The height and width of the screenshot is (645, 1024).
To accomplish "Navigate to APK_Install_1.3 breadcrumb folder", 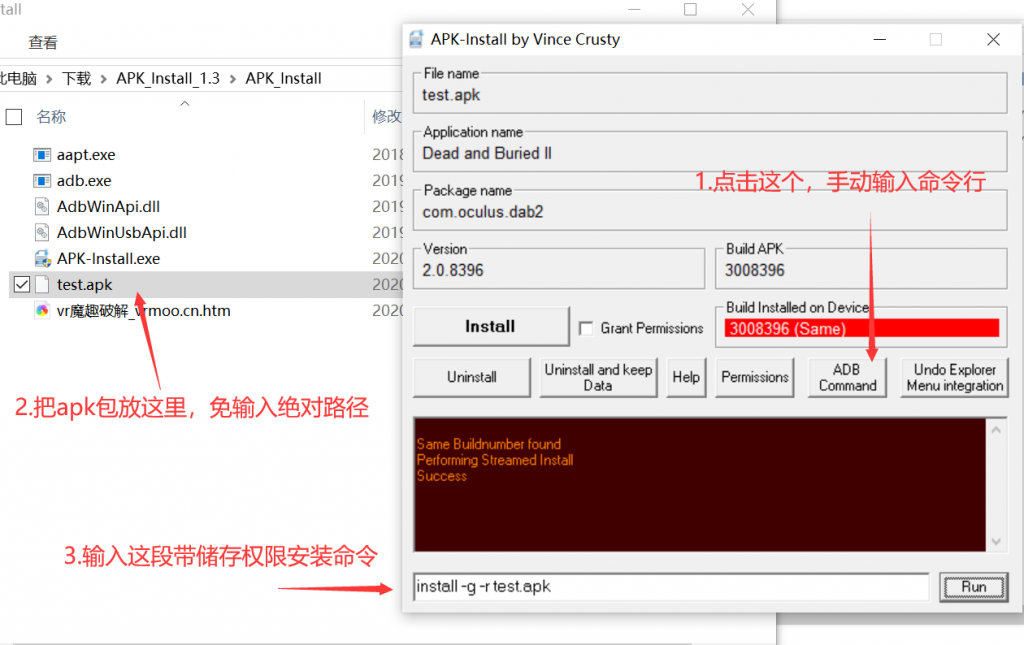I will click(167, 78).
